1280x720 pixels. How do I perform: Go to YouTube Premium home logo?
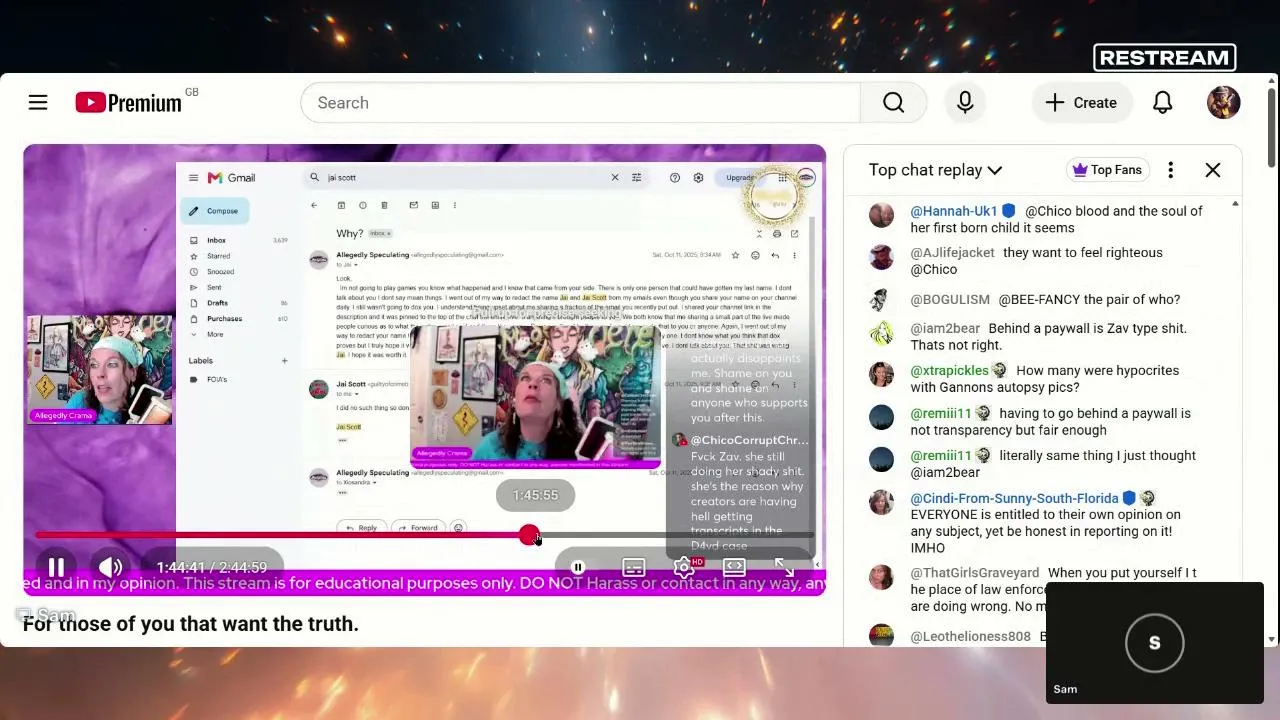pos(128,102)
